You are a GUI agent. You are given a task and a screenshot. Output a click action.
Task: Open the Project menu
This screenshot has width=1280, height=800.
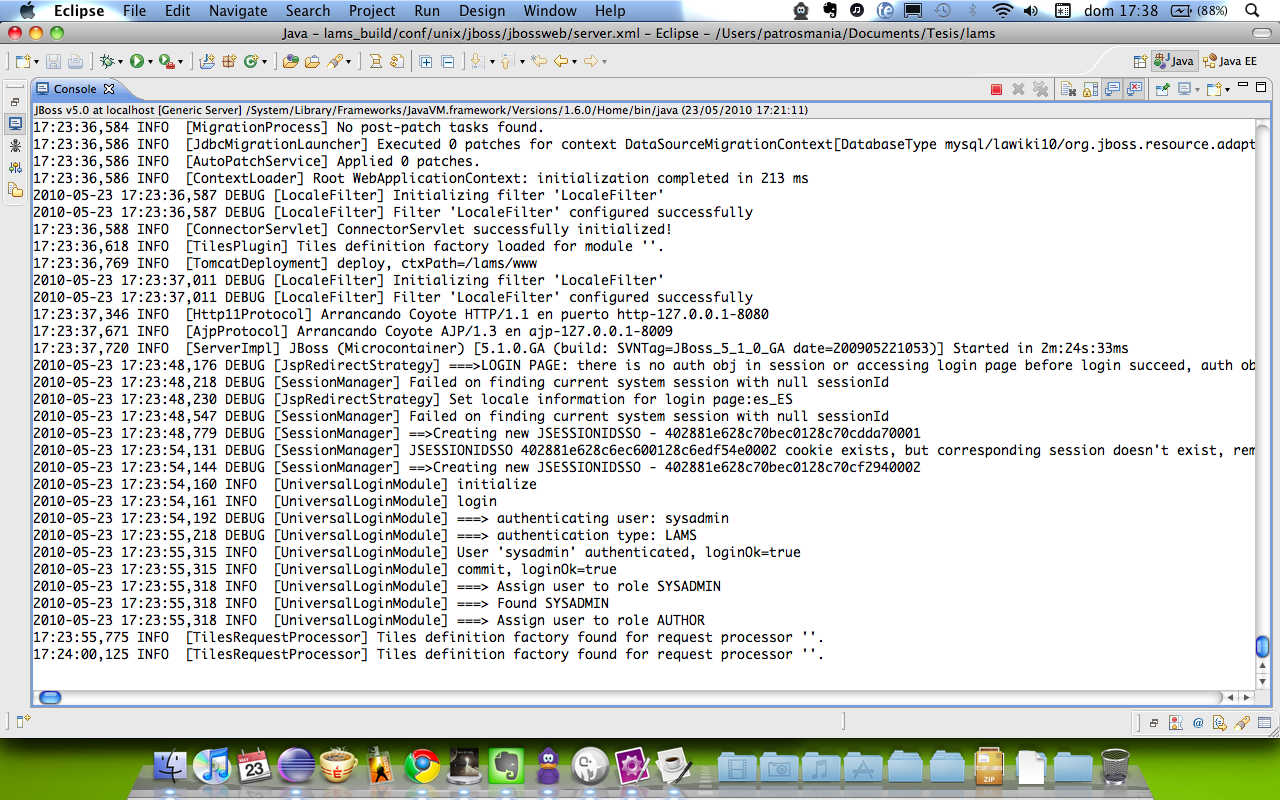(x=372, y=11)
